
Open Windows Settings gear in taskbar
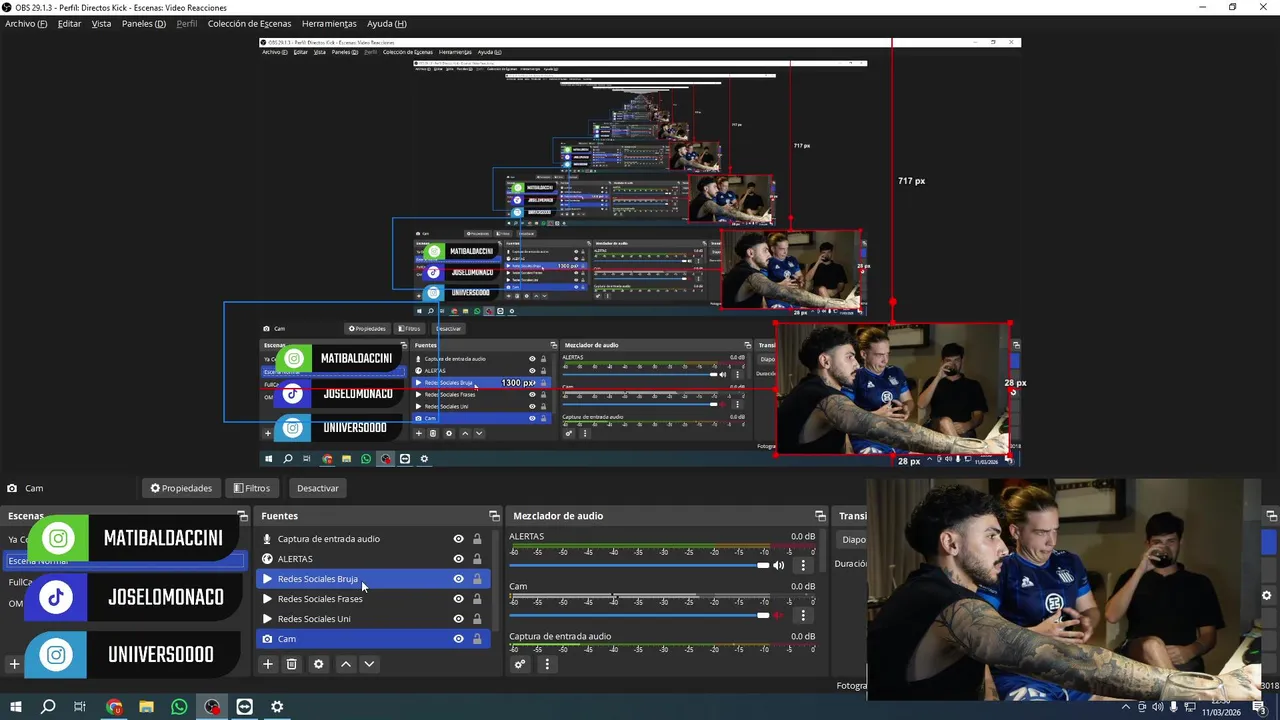(x=277, y=707)
